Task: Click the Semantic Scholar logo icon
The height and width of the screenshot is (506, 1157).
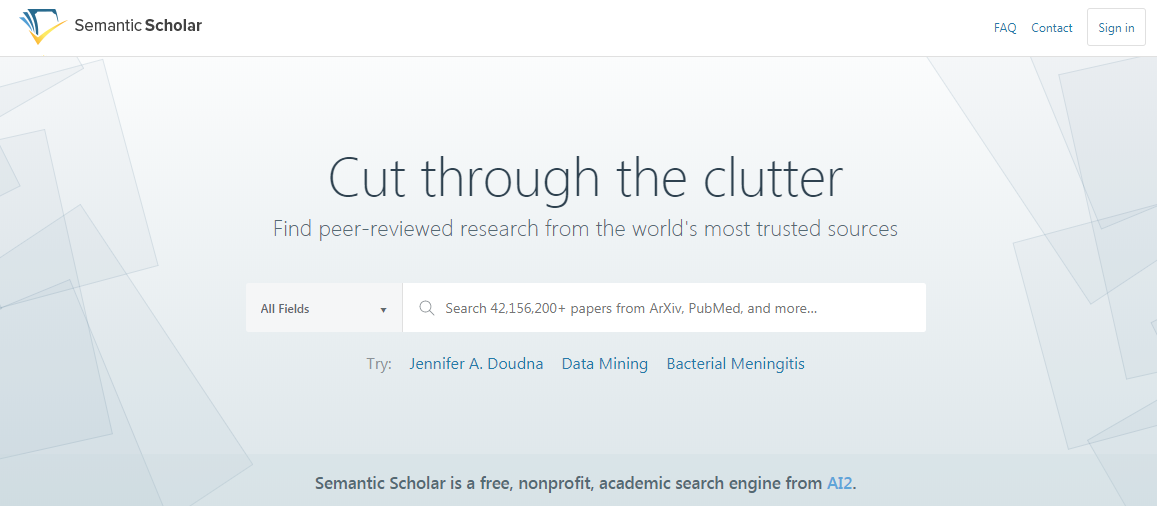Action: pos(42,27)
